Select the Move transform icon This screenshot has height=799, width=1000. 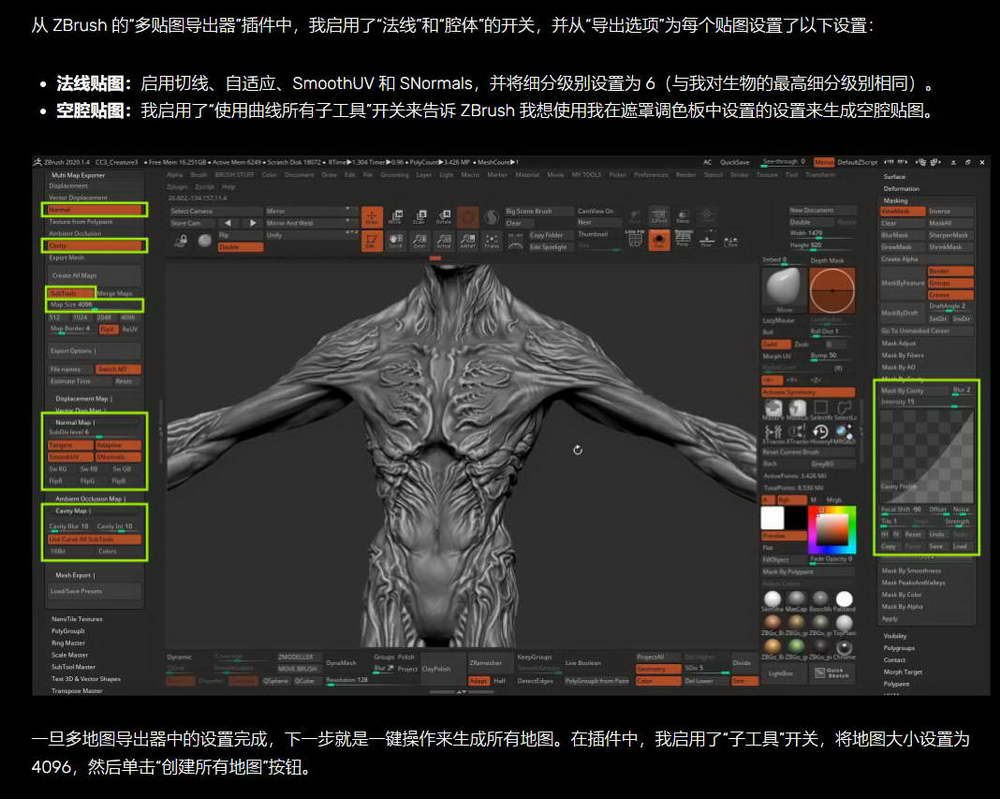coord(396,217)
